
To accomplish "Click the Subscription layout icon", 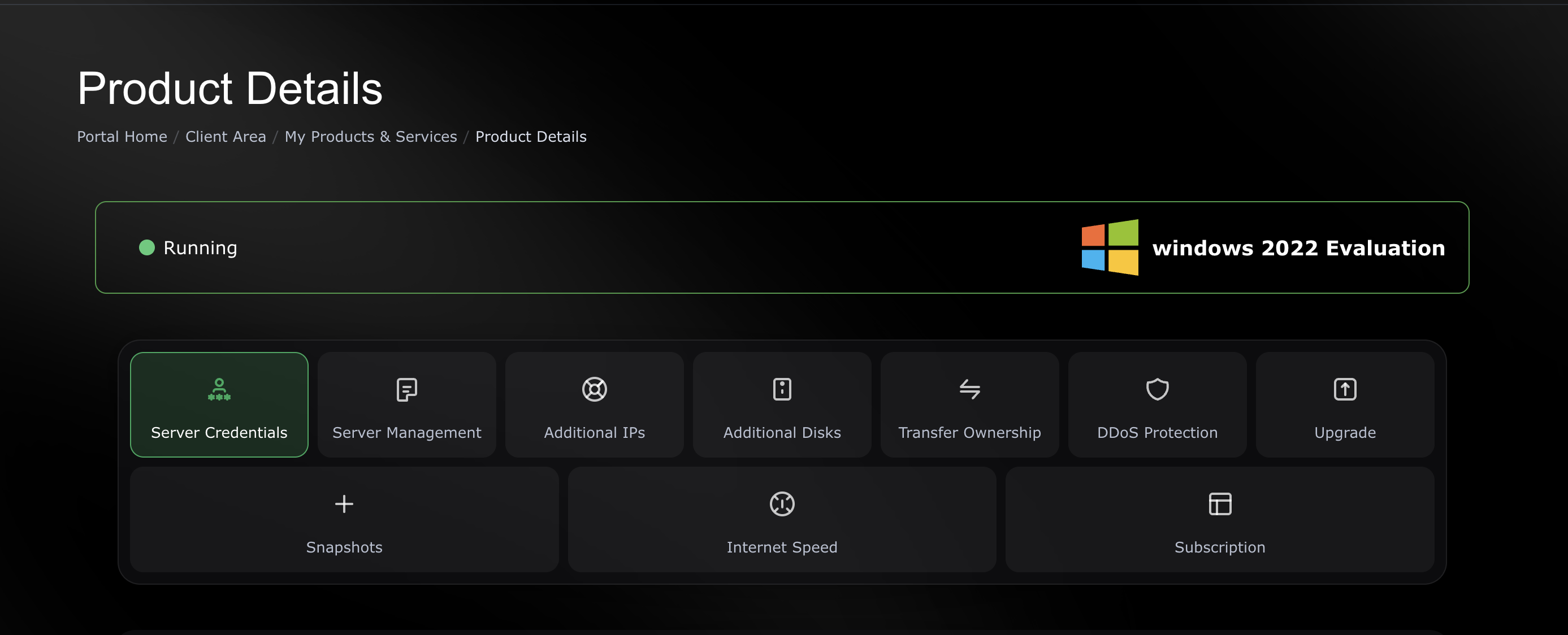I will [x=1220, y=503].
